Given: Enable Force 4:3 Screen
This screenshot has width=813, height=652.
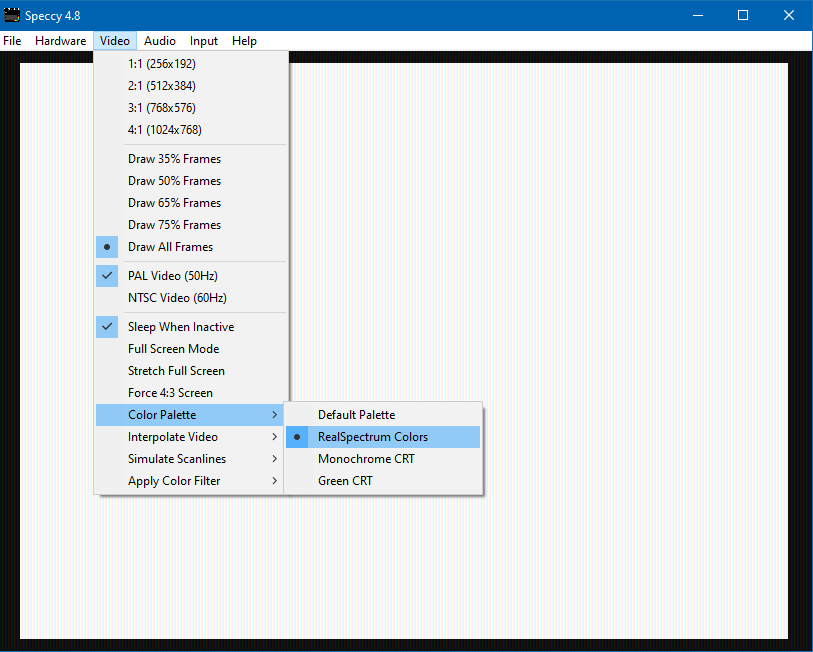Looking at the screenshot, I should coord(191,393).
